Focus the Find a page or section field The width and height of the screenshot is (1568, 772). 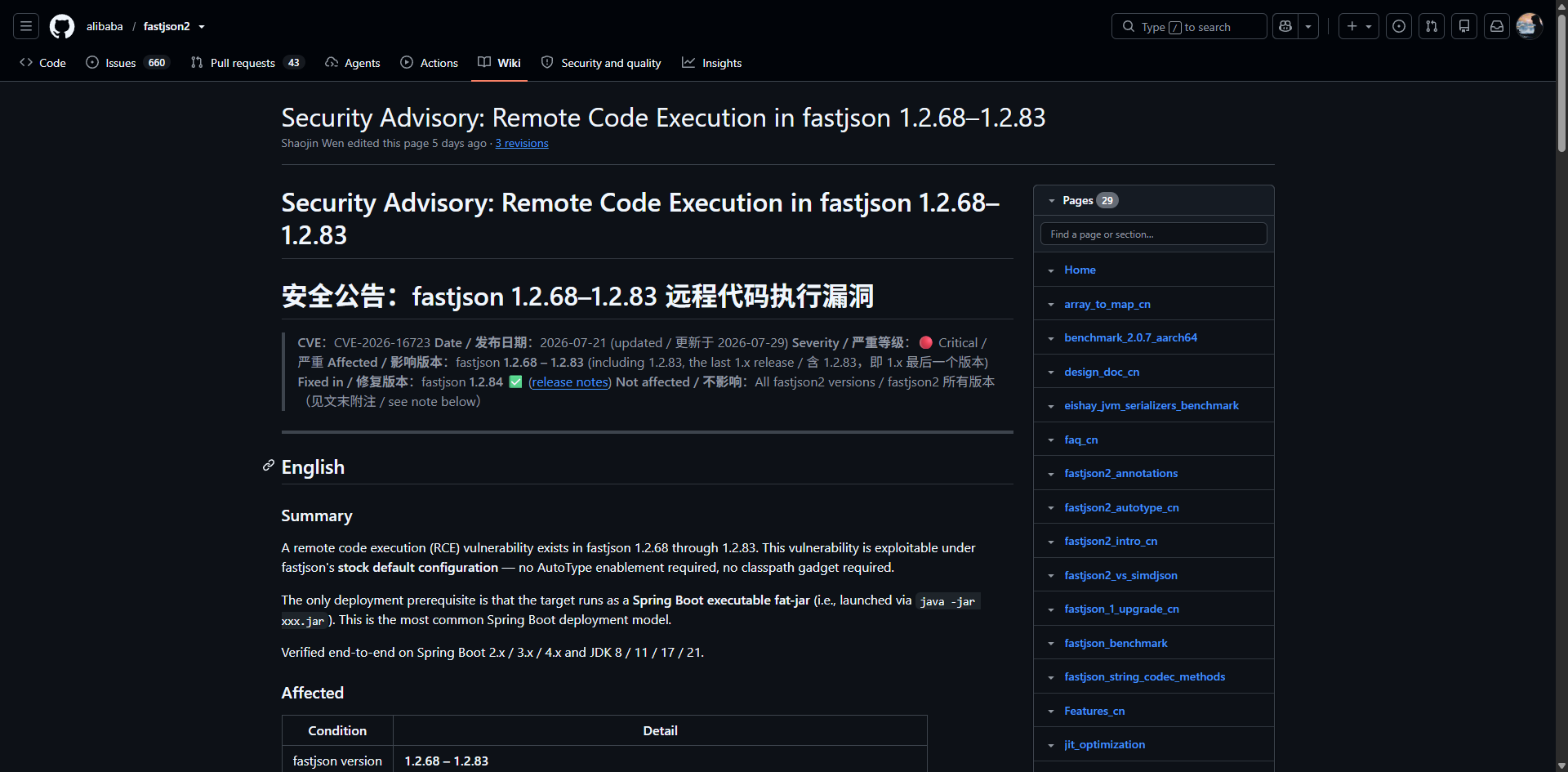tap(1154, 234)
